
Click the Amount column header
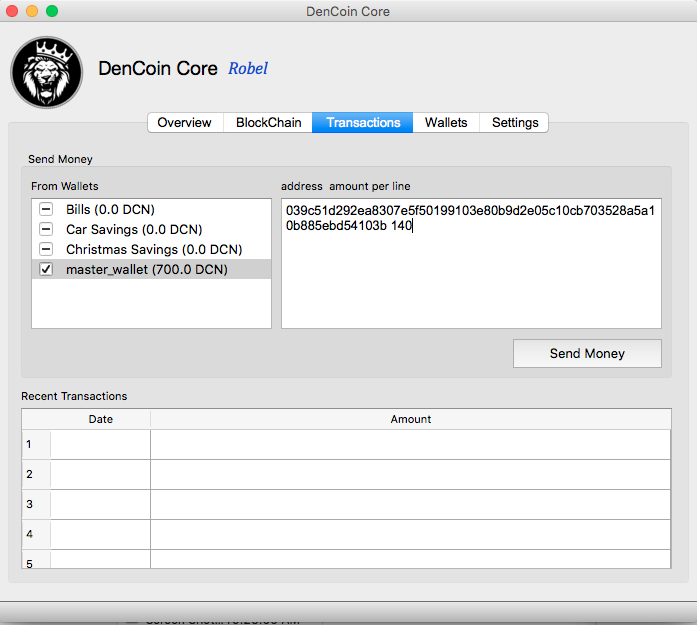point(411,419)
